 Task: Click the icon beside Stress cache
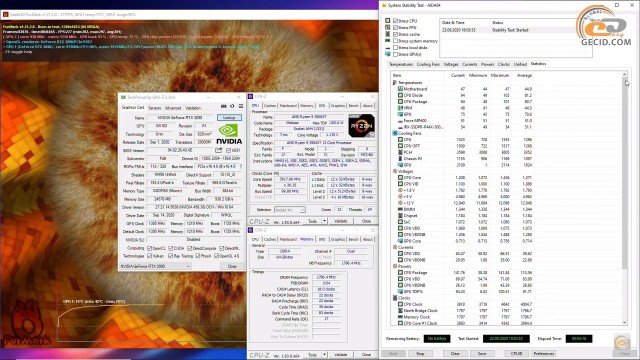click(x=387, y=34)
